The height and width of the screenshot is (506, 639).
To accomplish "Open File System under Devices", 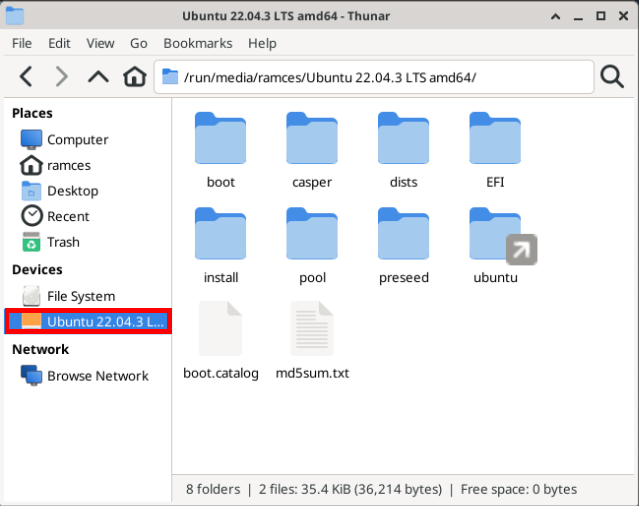I will [x=88, y=296].
